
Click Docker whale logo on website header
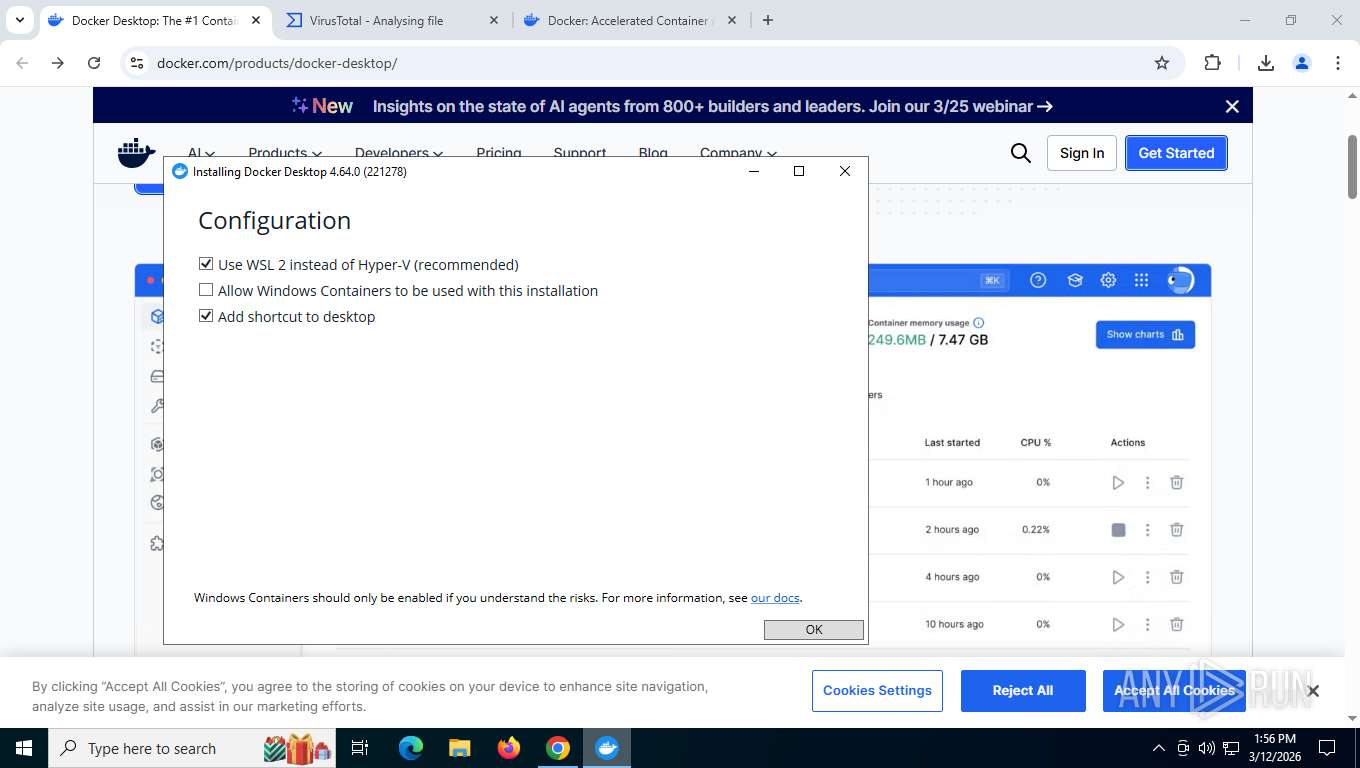[137, 153]
